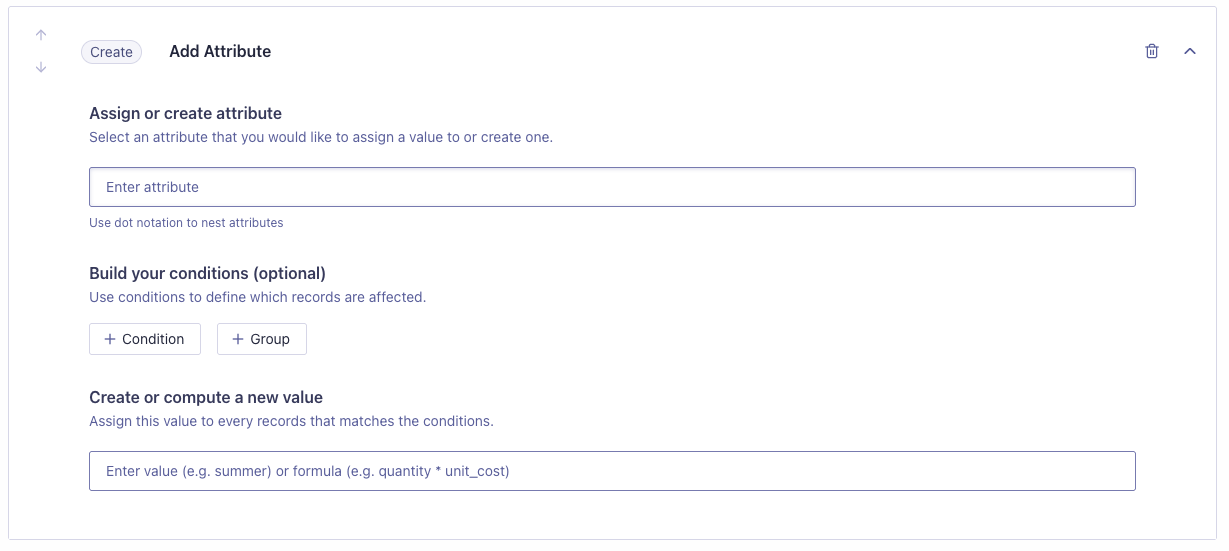The width and height of the screenshot is (1229, 551).
Task: Focus the value or formula input
Action: coord(612,471)
